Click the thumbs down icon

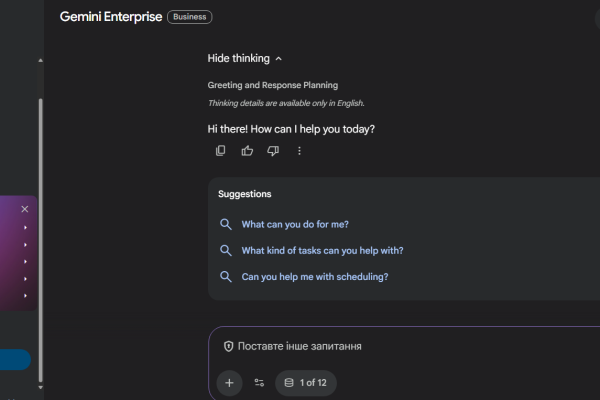273,151
